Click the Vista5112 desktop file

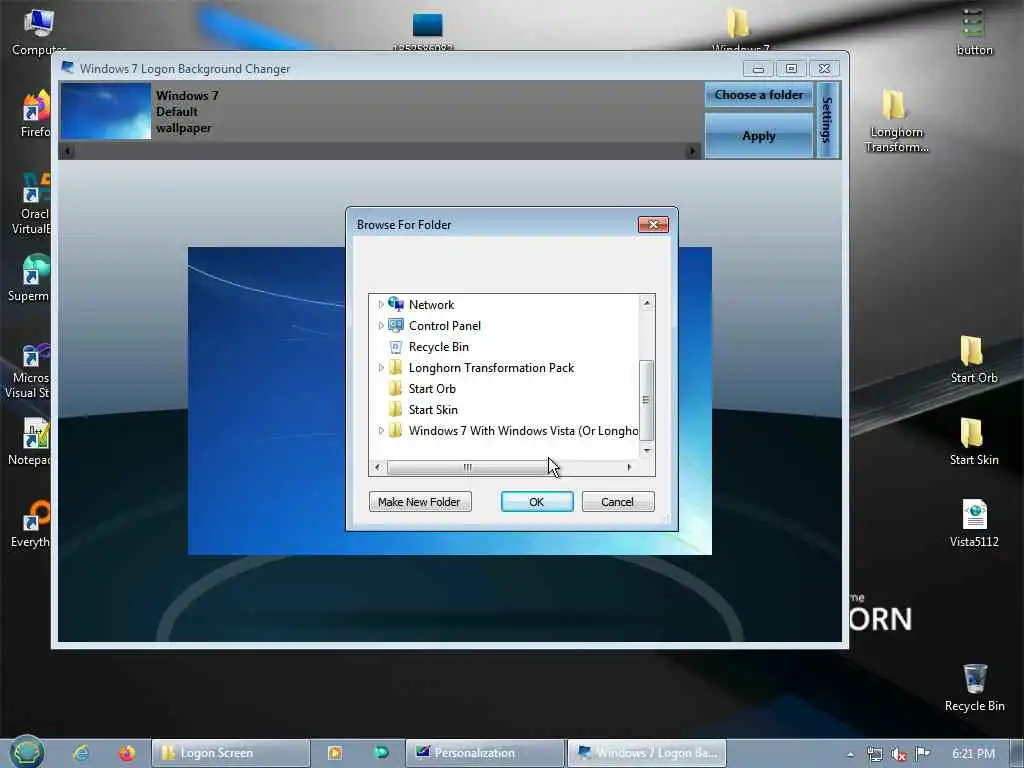(x=974, y=523)
